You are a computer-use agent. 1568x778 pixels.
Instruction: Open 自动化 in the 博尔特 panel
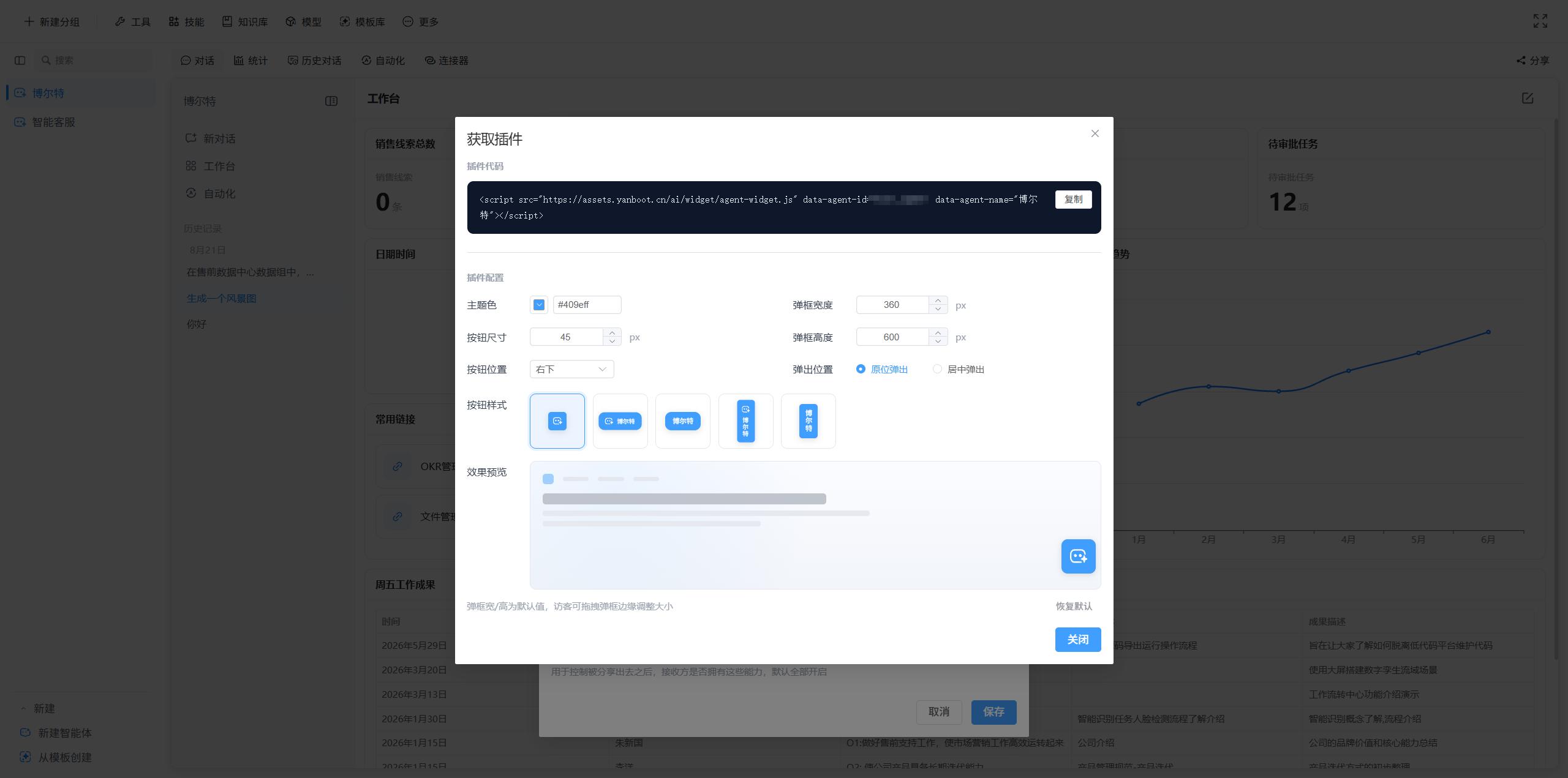click(x=211, y=194)
